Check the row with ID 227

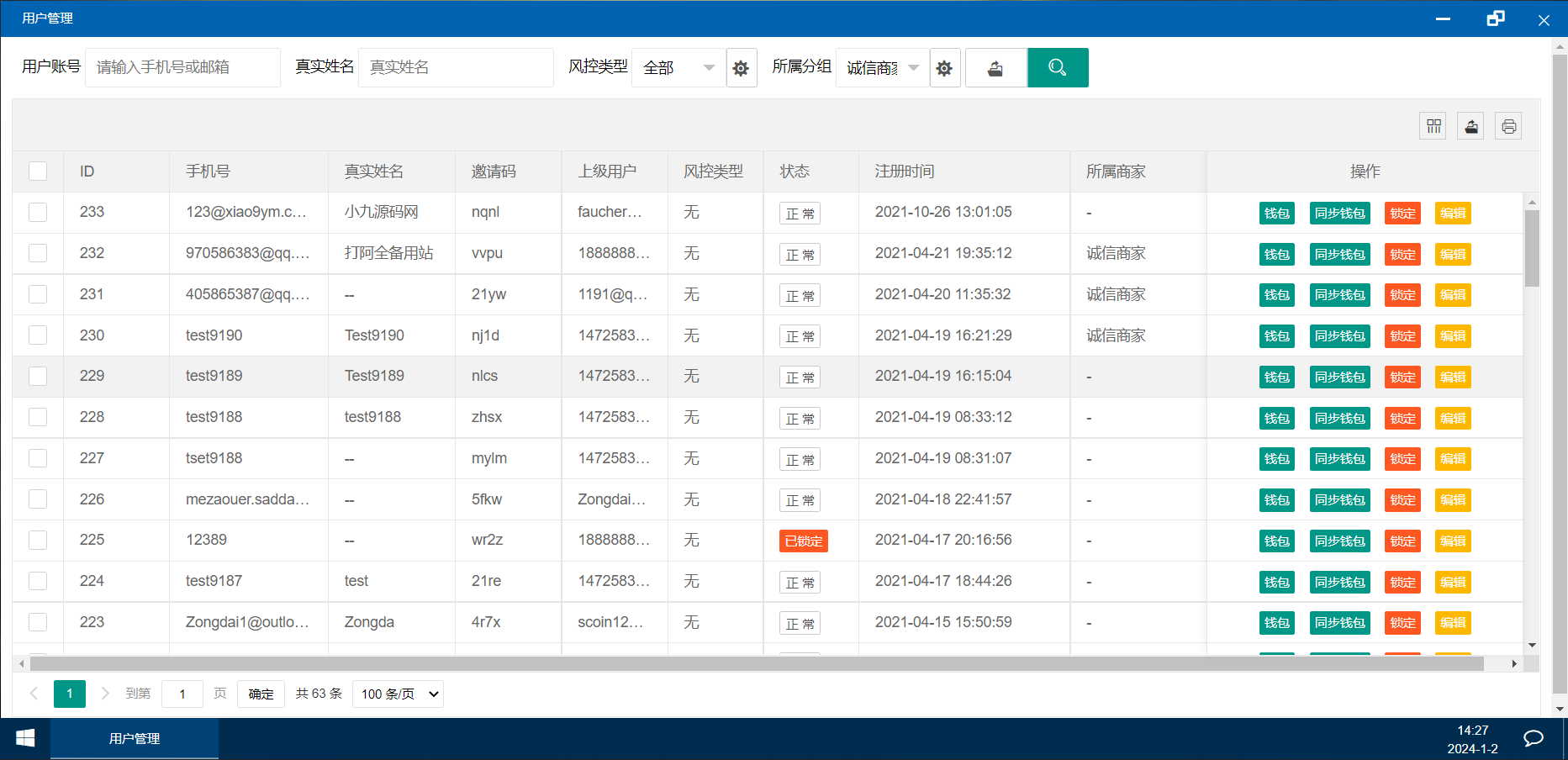pos(38,458)
